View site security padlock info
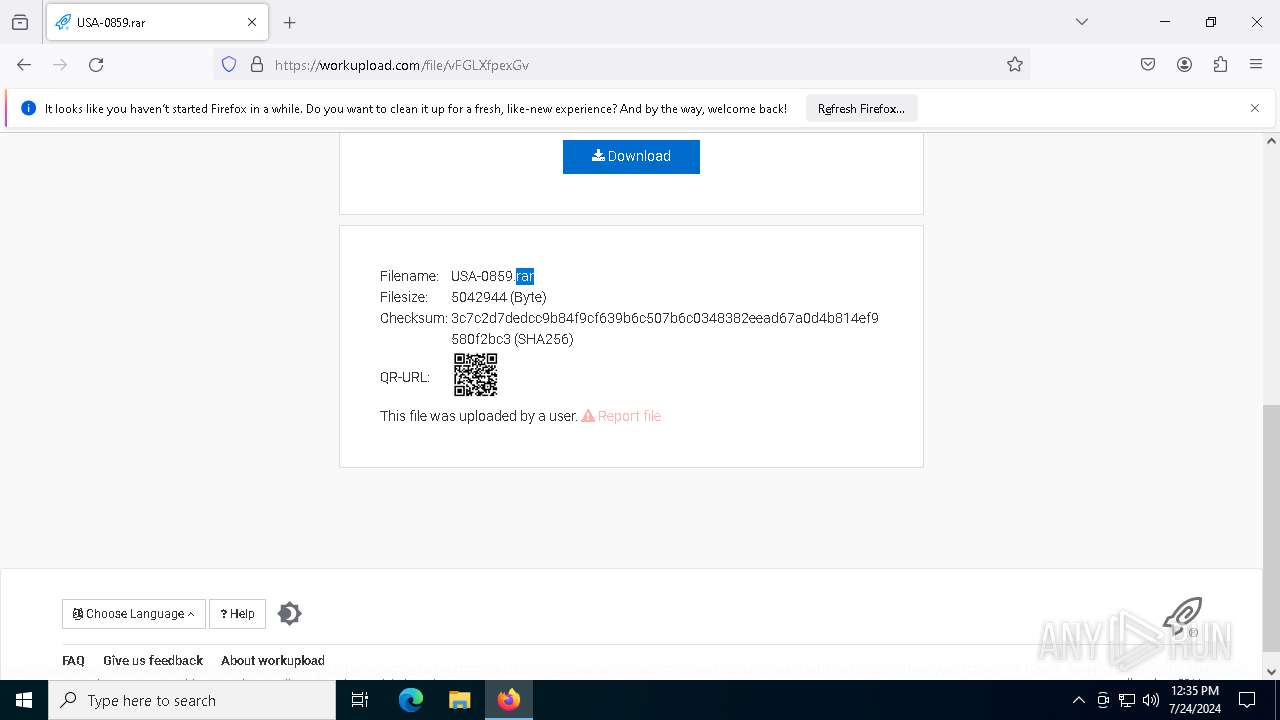Image resolution: width=1280 pixels, height=720 pixels. click(257, 65)
